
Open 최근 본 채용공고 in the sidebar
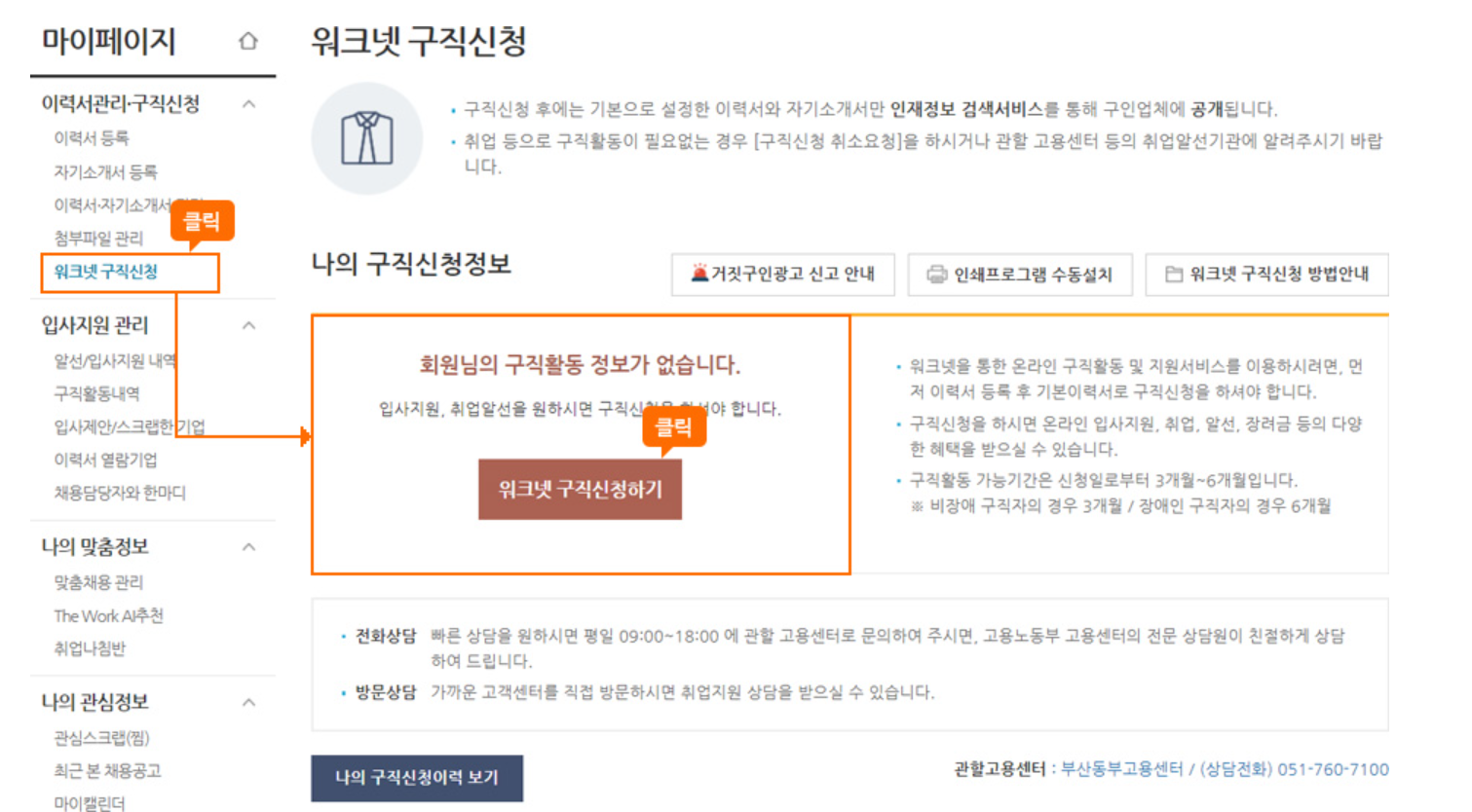point(107,771)
